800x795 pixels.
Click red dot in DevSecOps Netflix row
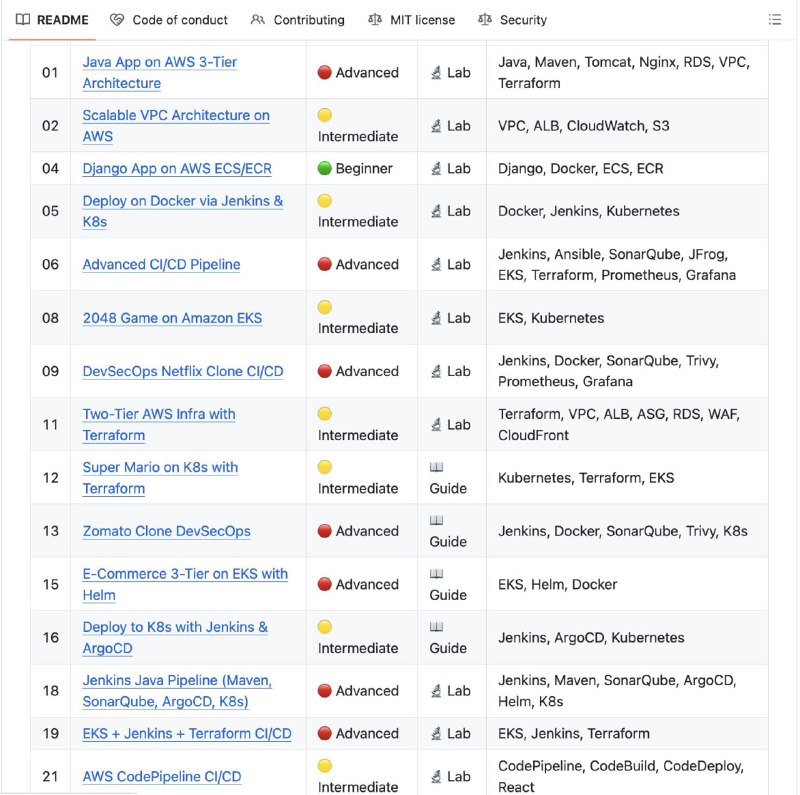(324, 371)
